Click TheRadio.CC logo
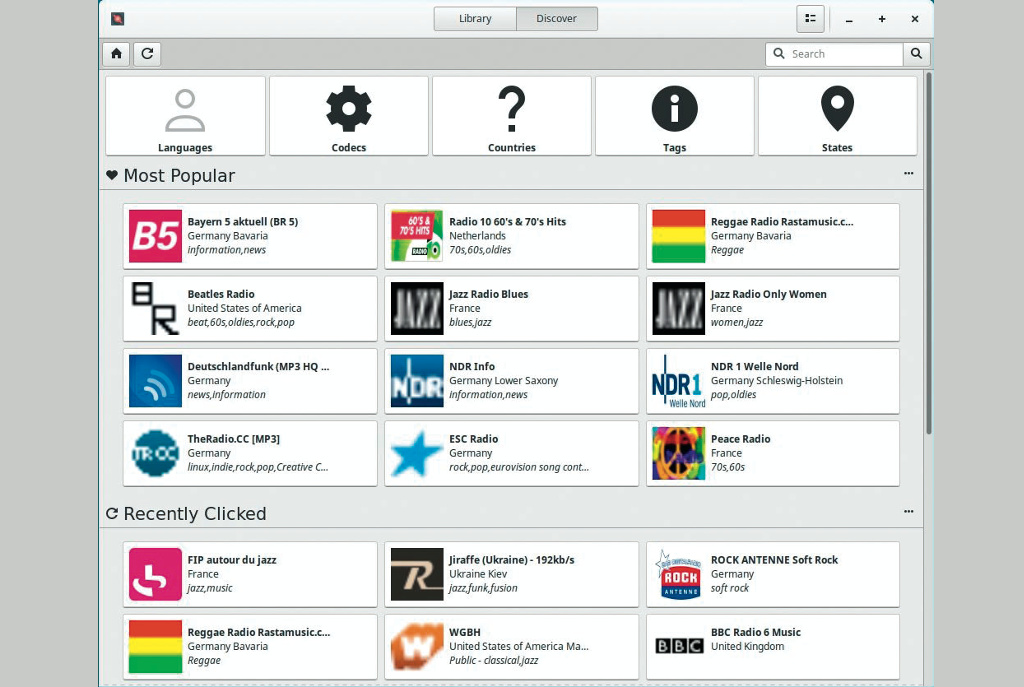The image size is (1024, 687). (x=155, y=454)
